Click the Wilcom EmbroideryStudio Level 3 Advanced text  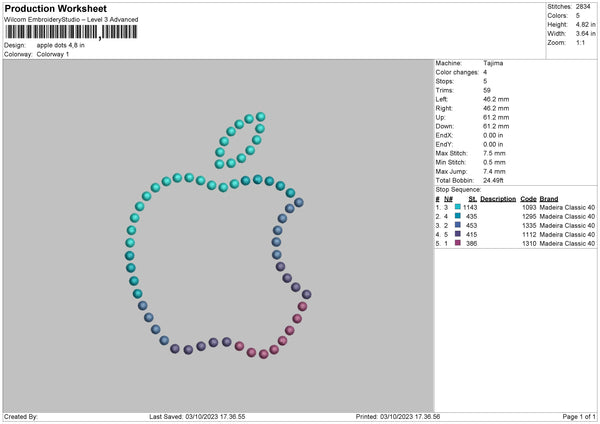tap(71, 20)
